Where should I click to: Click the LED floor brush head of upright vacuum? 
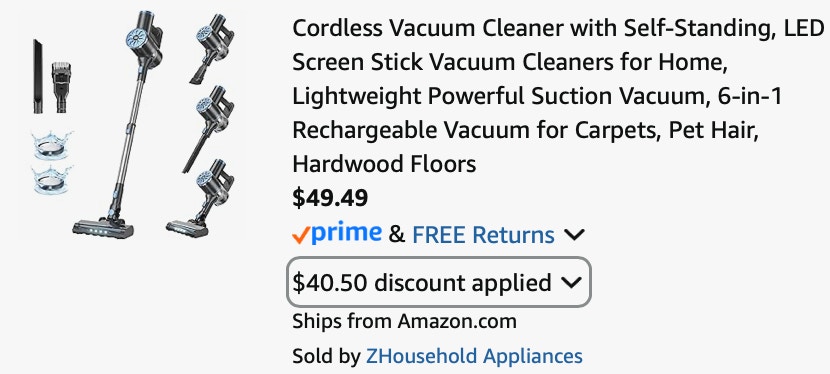(103, 229)
